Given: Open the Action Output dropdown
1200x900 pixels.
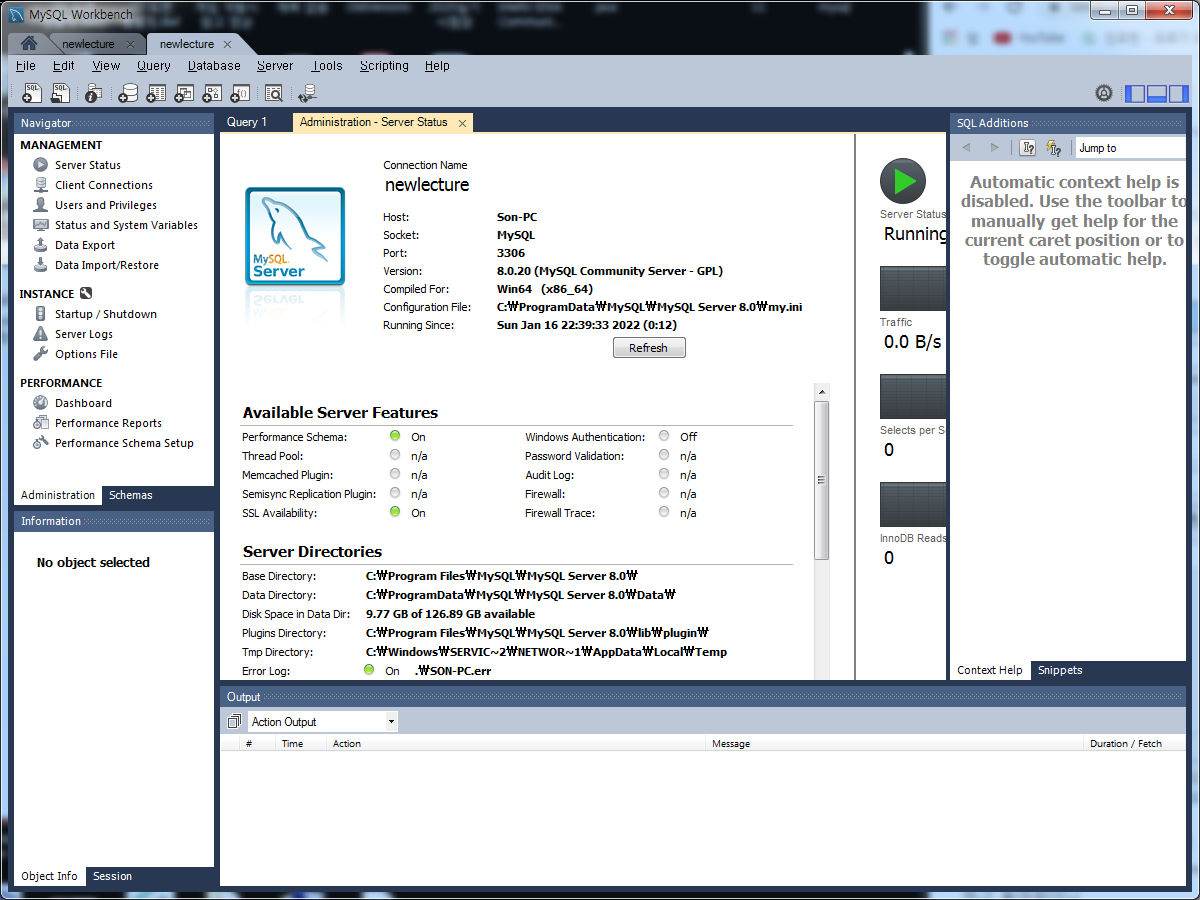Looking at the screenshot, I should tap(323, 722).
